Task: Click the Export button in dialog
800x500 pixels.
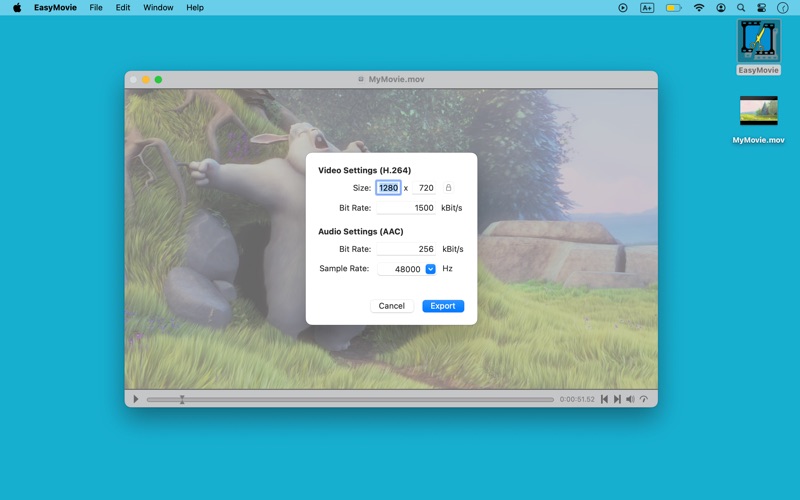Action: [443, 306]
